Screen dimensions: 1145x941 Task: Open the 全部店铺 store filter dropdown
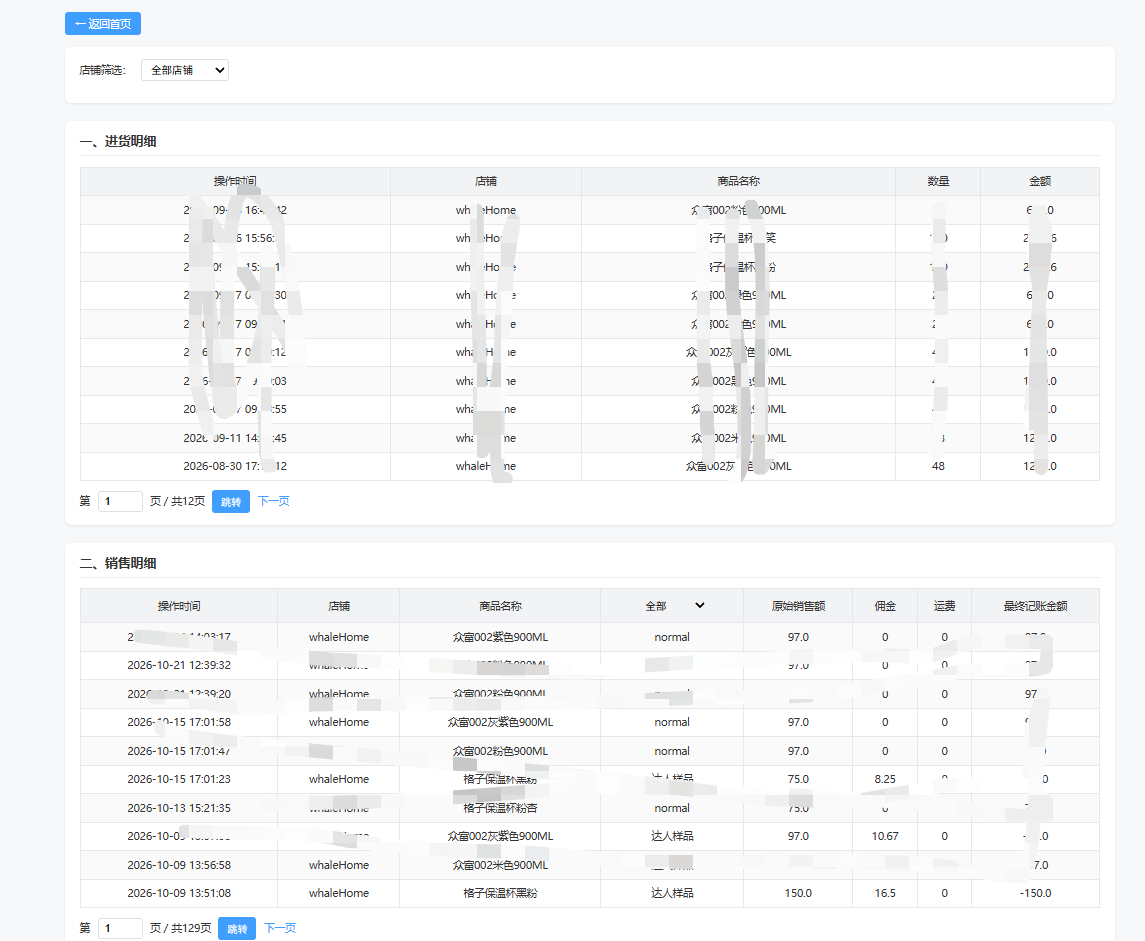pos(185,70)
